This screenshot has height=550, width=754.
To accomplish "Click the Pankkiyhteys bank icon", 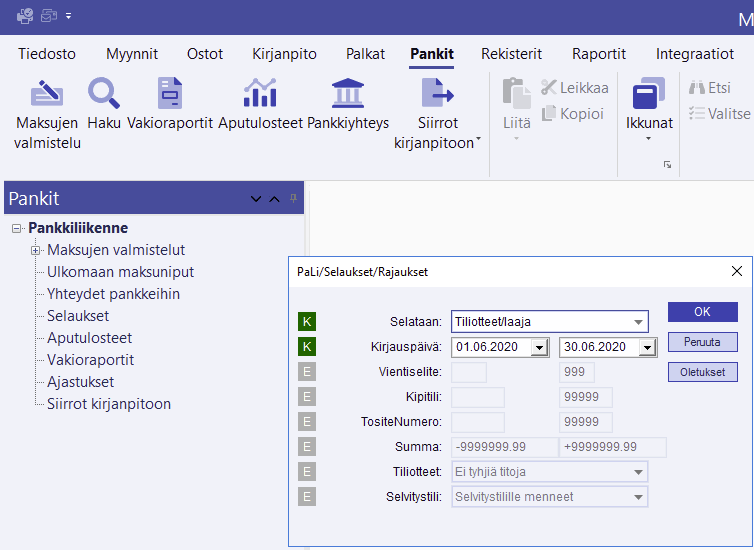I will (x=347, y=94).
